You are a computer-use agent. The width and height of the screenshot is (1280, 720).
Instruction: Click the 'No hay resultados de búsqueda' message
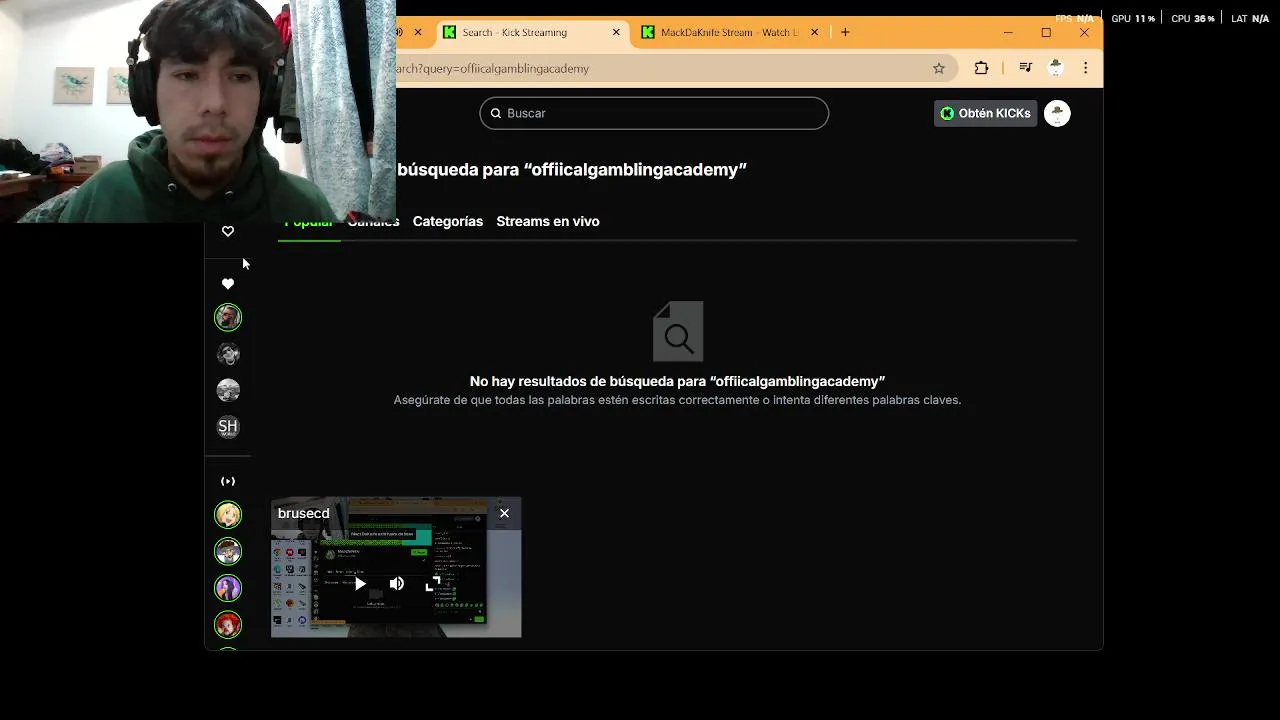point(677,381)
